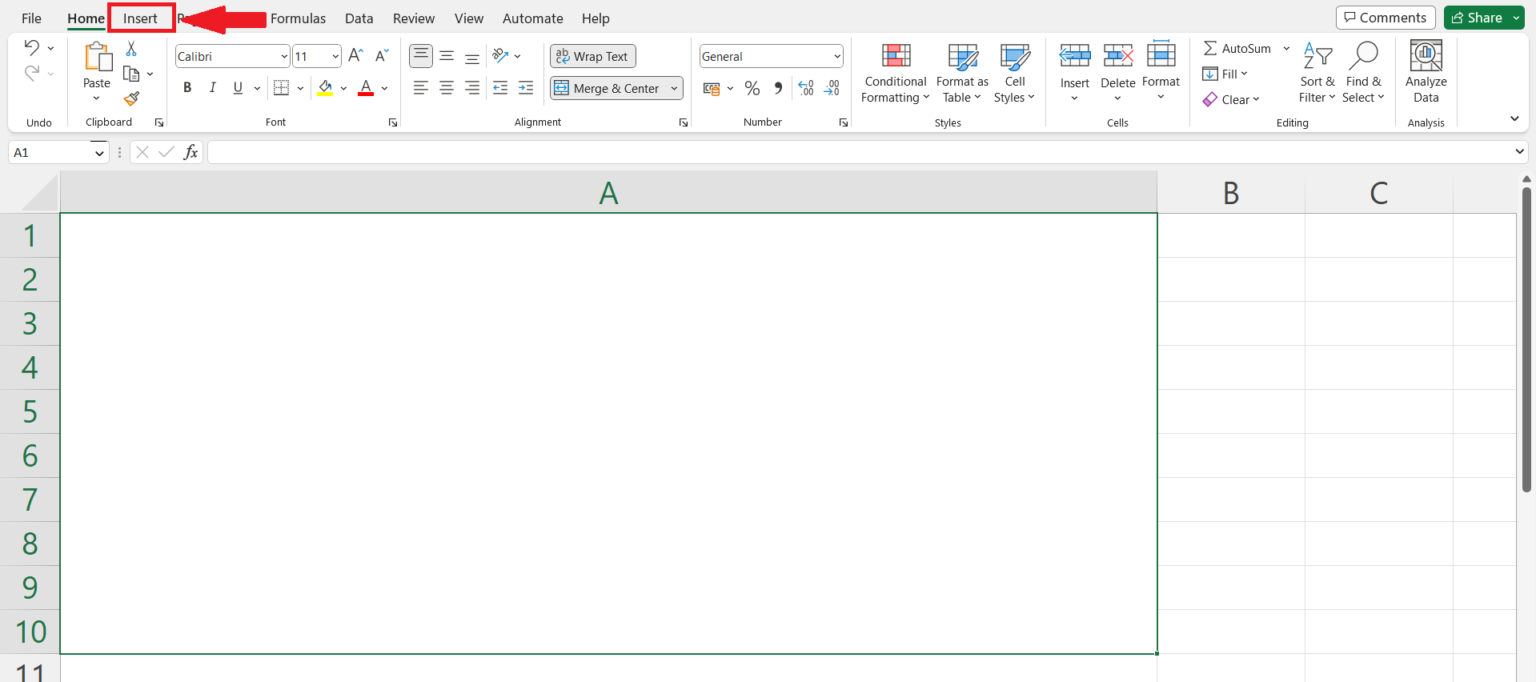
Task: Click Increase Decimal
Action: click(x=805, y=88)
